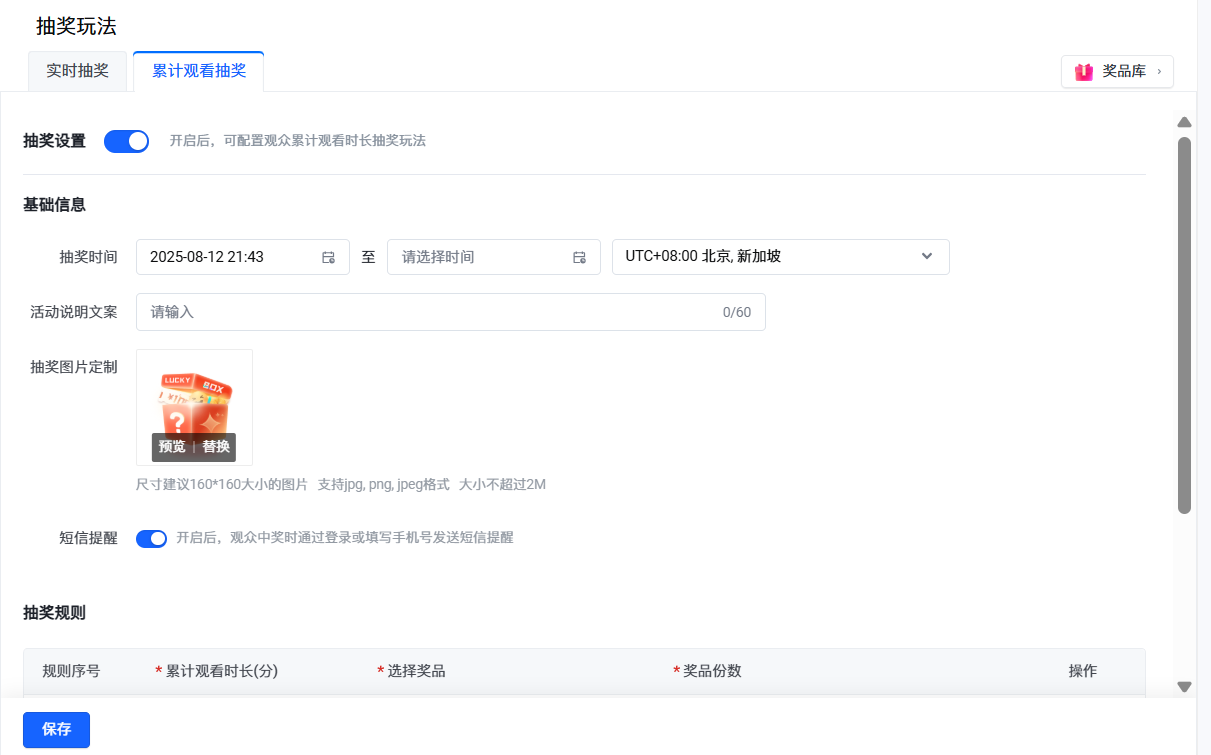Click the 基础信息 section heading
The width and height of the screenshot is (1211, 755).
(x=54, y=204)
